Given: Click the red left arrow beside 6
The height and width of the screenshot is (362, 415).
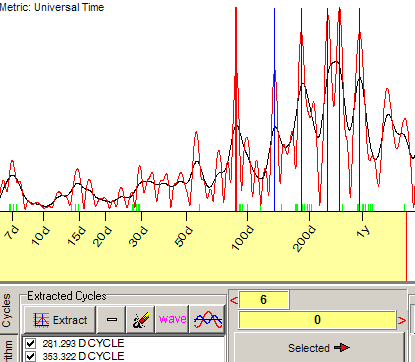Looking at the screenshot, I should 234,300.
